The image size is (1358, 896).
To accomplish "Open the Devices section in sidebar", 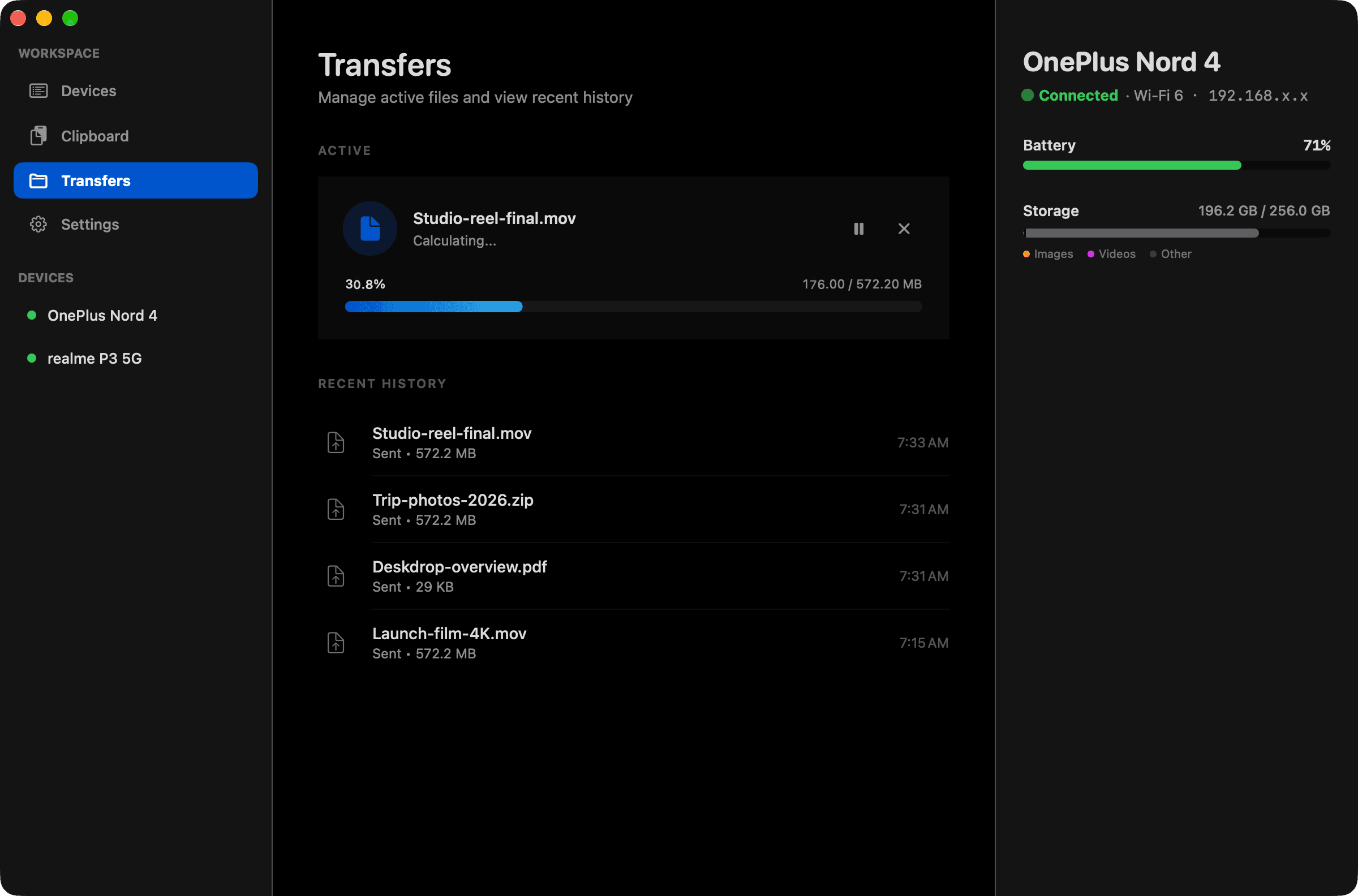I will (x=135, y=91).
